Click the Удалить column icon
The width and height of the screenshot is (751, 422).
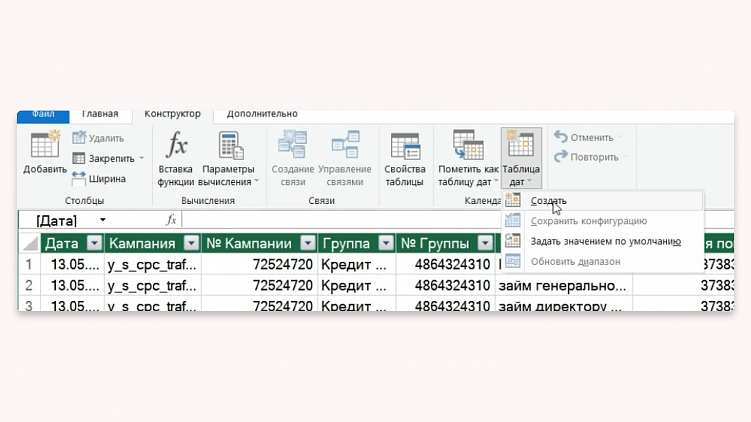pos(79,138)
